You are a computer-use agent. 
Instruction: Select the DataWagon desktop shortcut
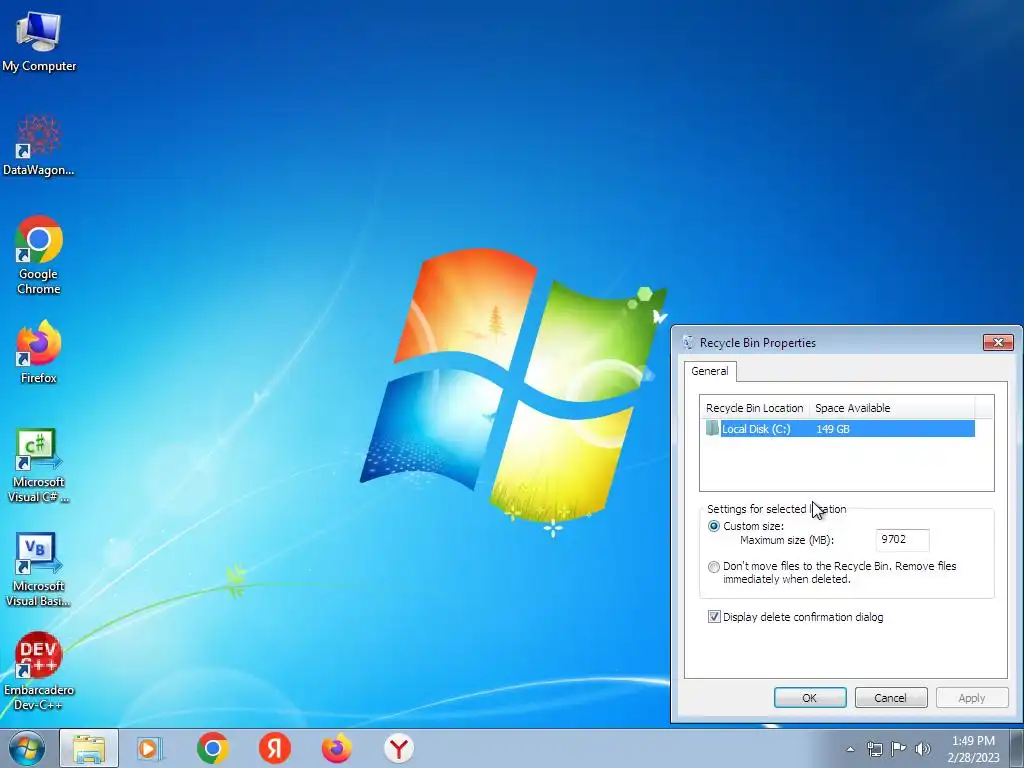39,145
